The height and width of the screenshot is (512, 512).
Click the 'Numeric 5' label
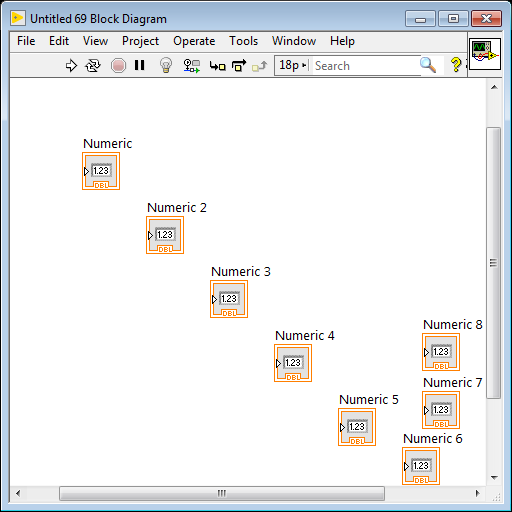pyautogui.click(x=369, y=400)
